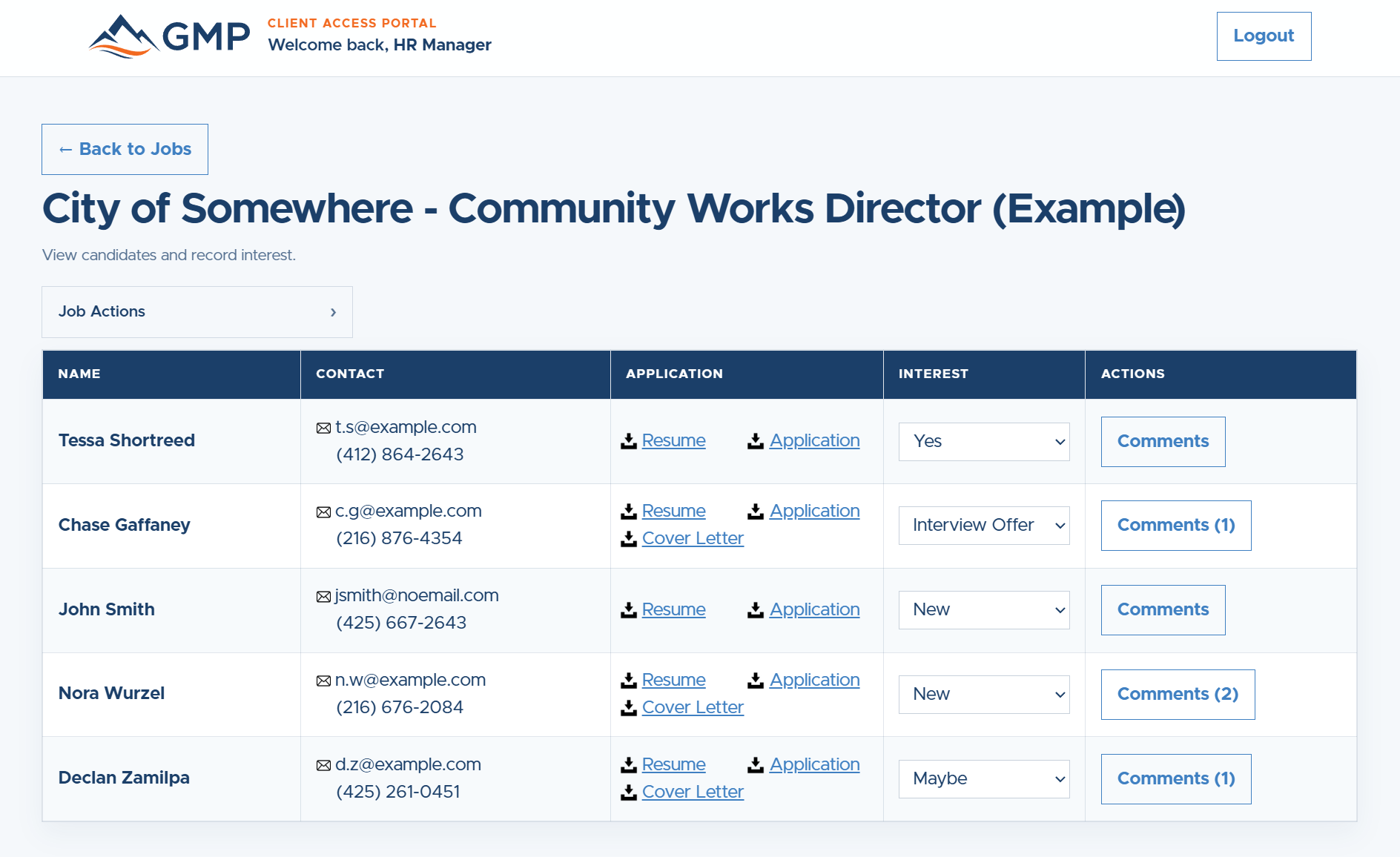1400x857 pixels.
Task: Click the Logout button
Action: [1264, 36]
